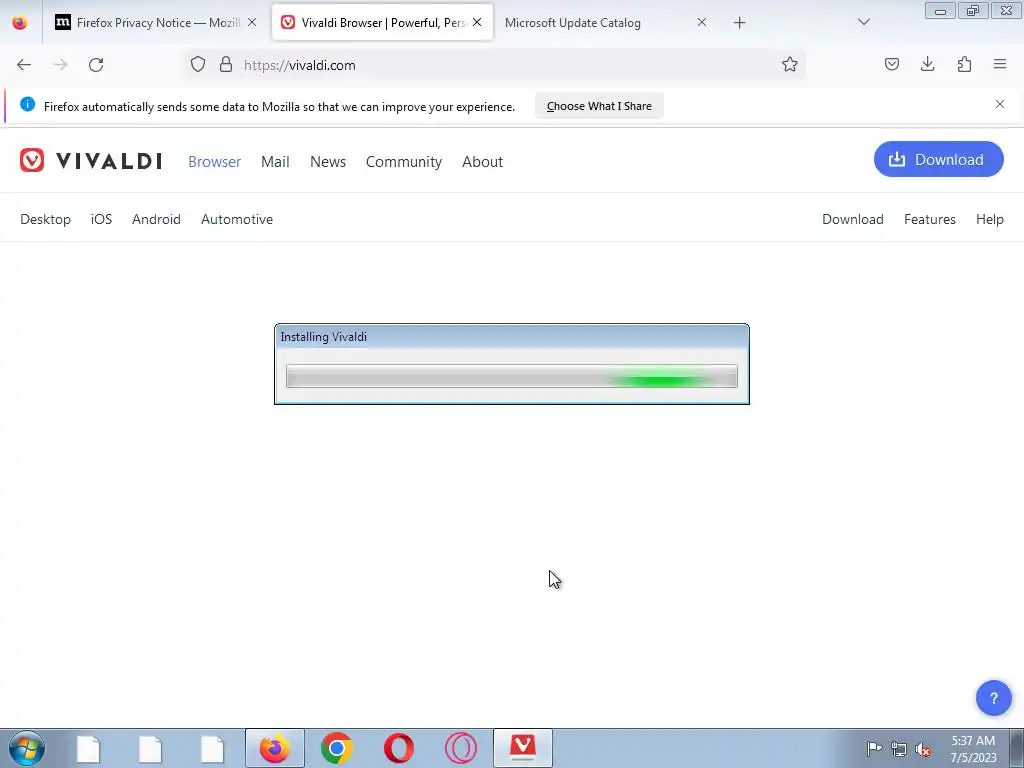Click Download in the secondary navigation
Viewport: 1024px width, 768px height.
pyautogui.click(x=853, y=219)
